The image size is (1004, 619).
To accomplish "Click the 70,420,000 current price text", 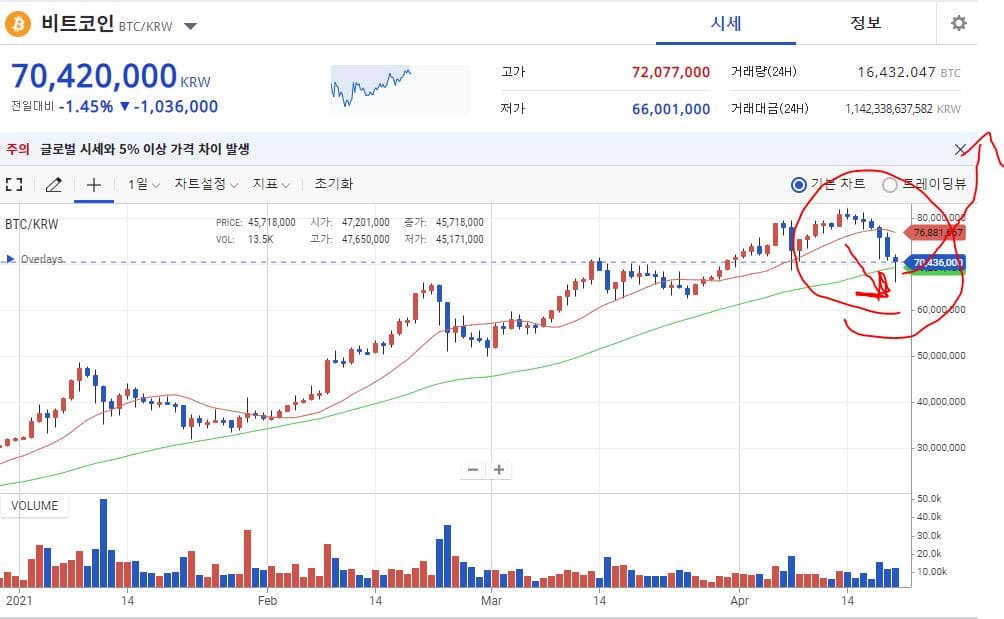I will pos(93,76).
